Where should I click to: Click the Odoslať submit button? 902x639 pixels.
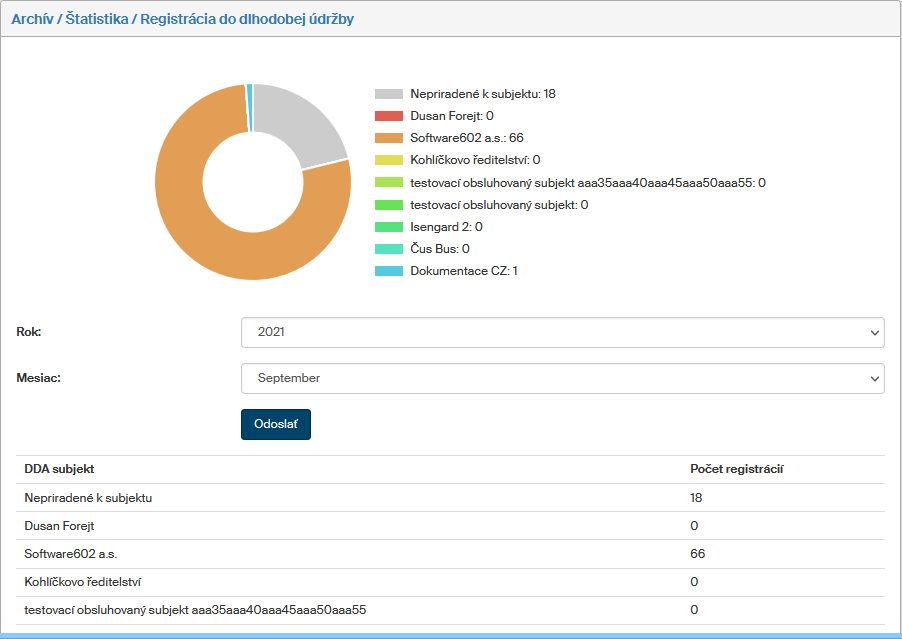[276, 424]
